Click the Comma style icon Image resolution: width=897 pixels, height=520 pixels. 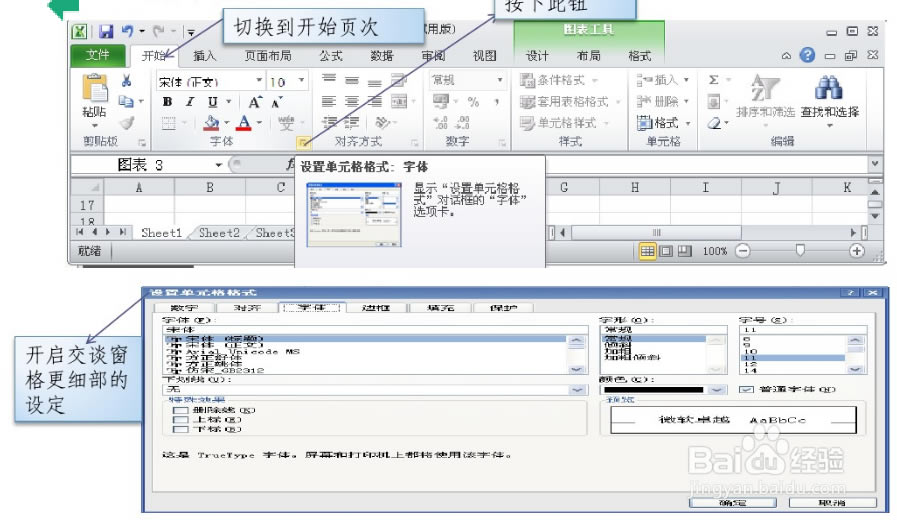[x=497, y=102]
